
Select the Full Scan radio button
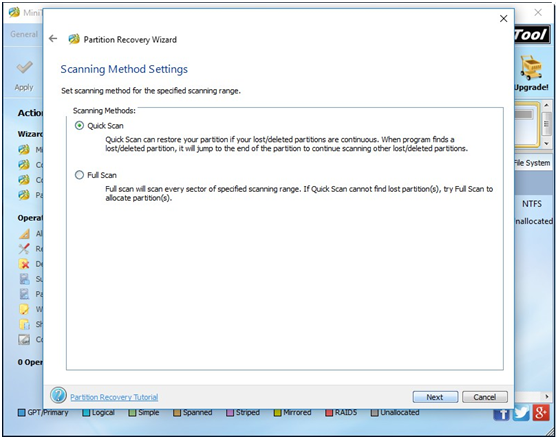(x=79, y=175)
